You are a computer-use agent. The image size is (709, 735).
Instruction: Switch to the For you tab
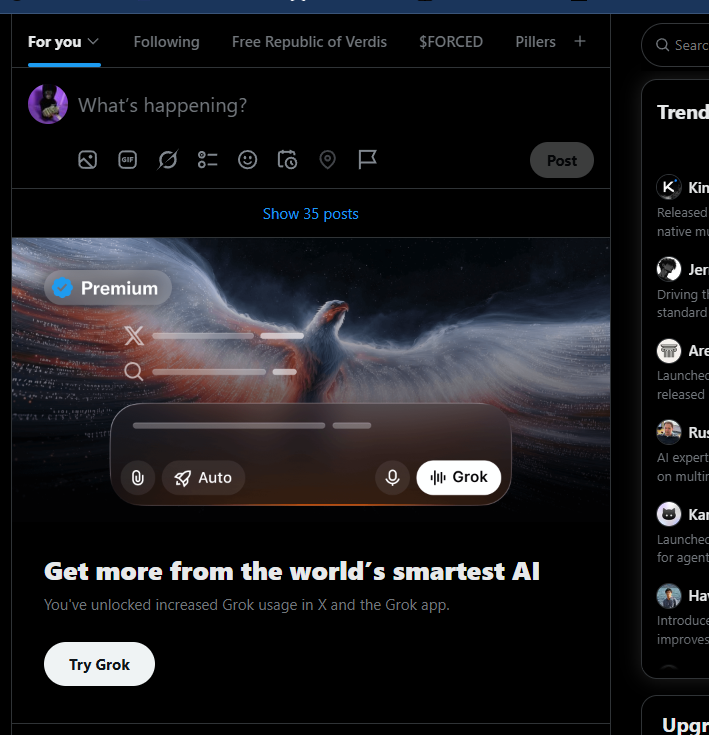click(64, 42)
